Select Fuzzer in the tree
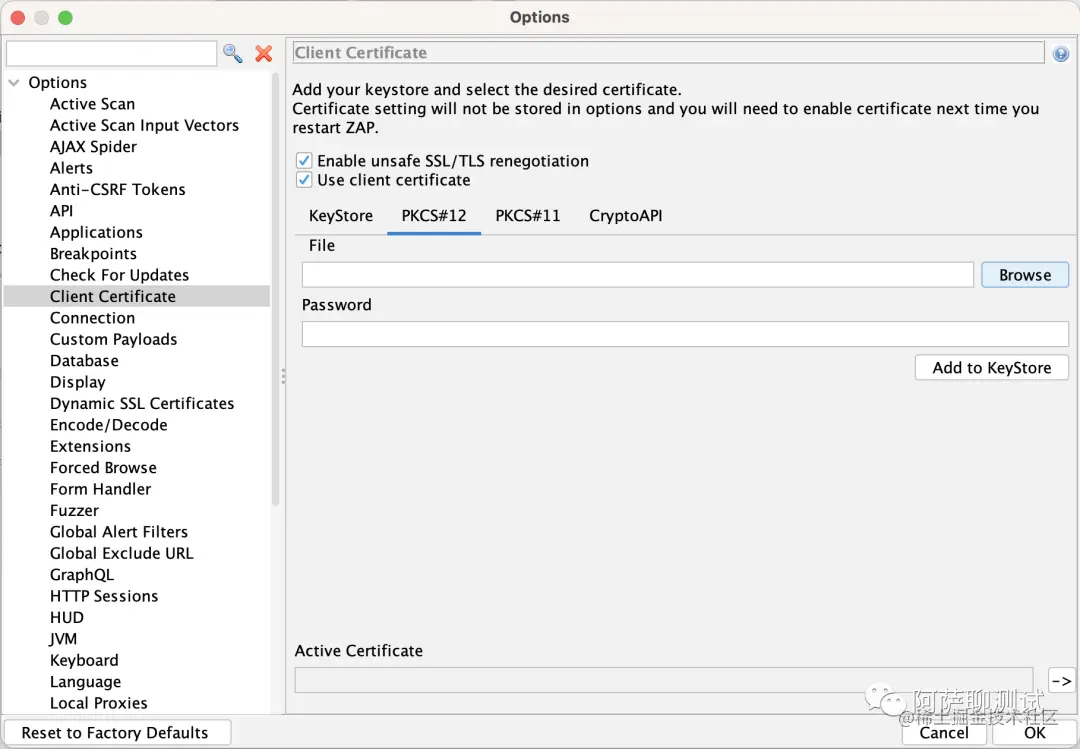 click(74, 510)
